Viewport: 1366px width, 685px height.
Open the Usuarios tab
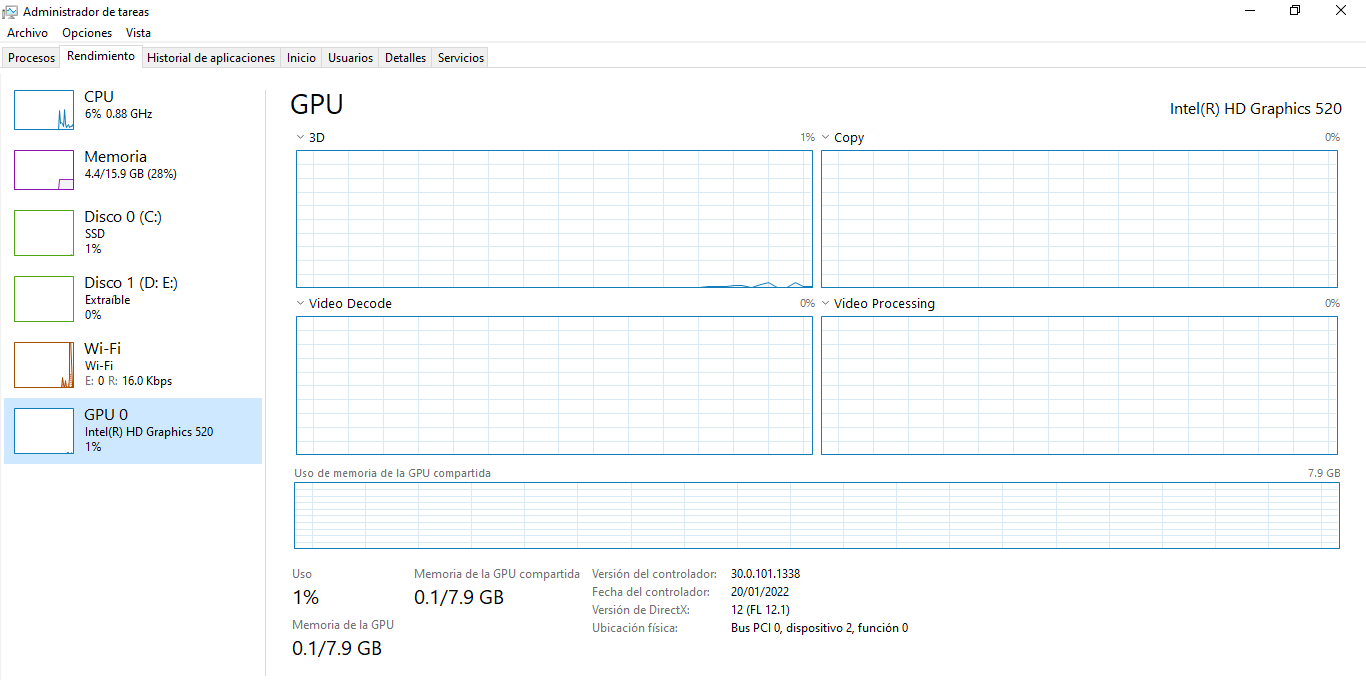[350, 58]
